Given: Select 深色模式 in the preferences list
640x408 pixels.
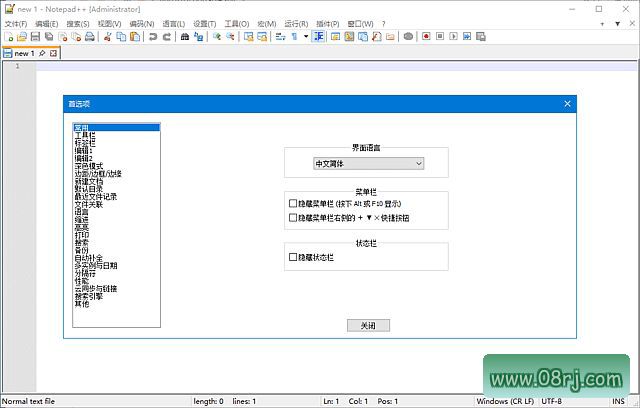Looking at the screenshot, I should (91, 166).
